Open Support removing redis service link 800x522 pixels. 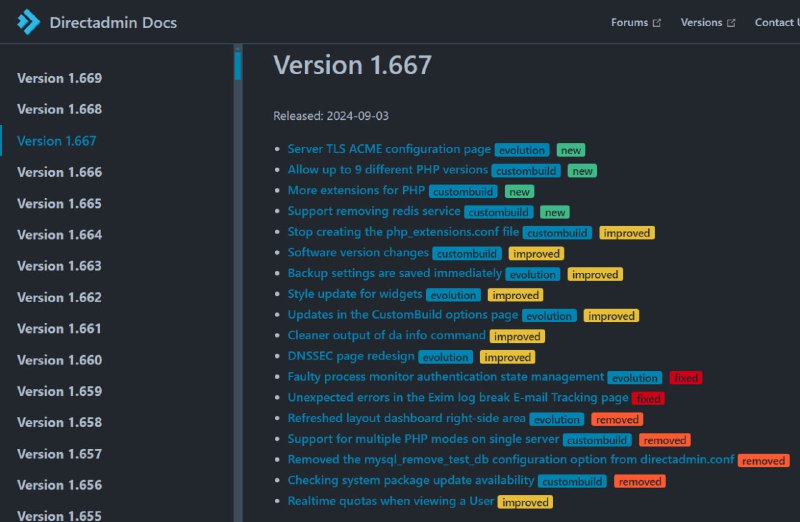(x=374, y=211)
